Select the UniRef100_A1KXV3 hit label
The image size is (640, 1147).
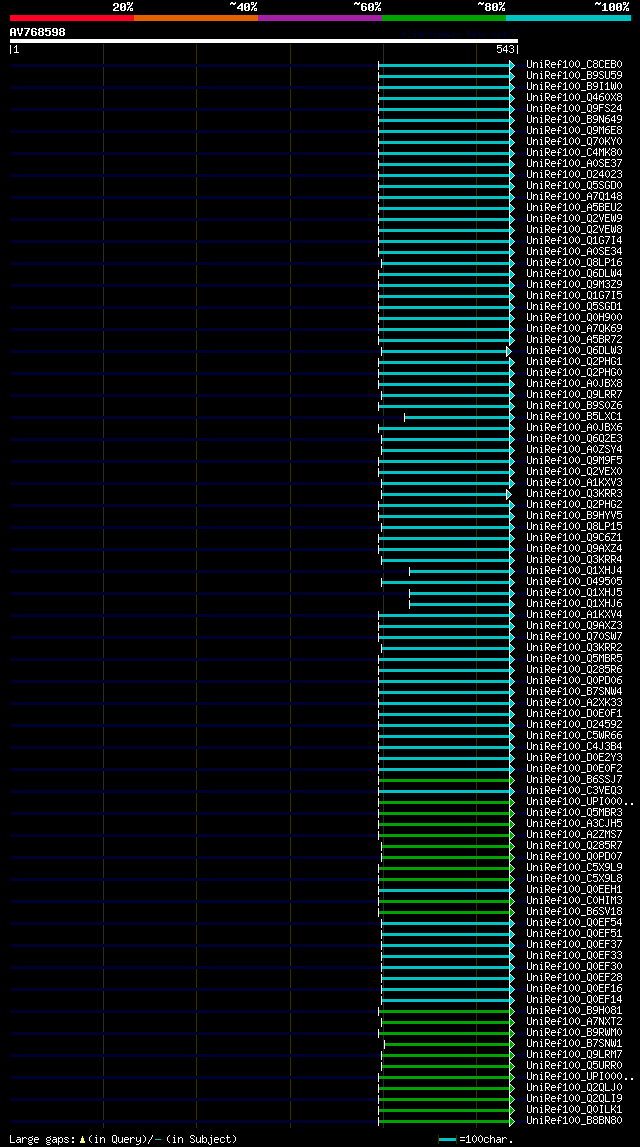click(574, 482)
